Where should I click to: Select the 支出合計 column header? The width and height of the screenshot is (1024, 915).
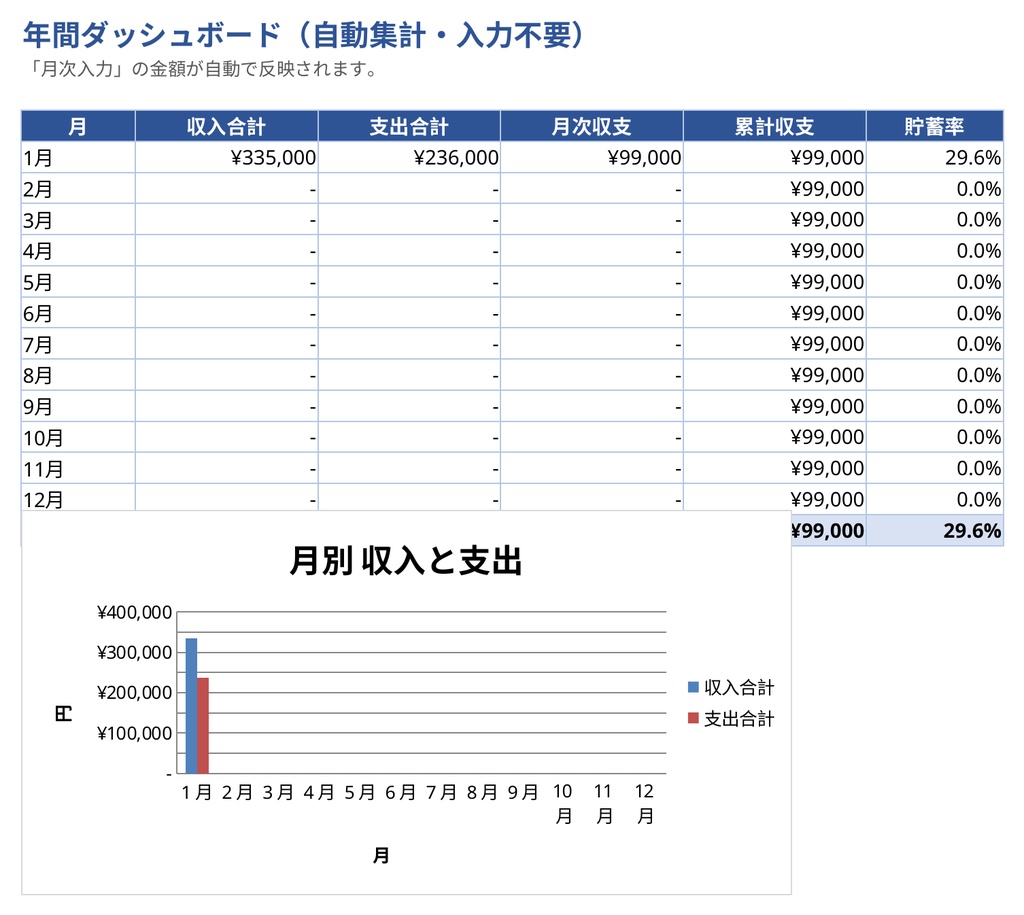click(409, 126)
